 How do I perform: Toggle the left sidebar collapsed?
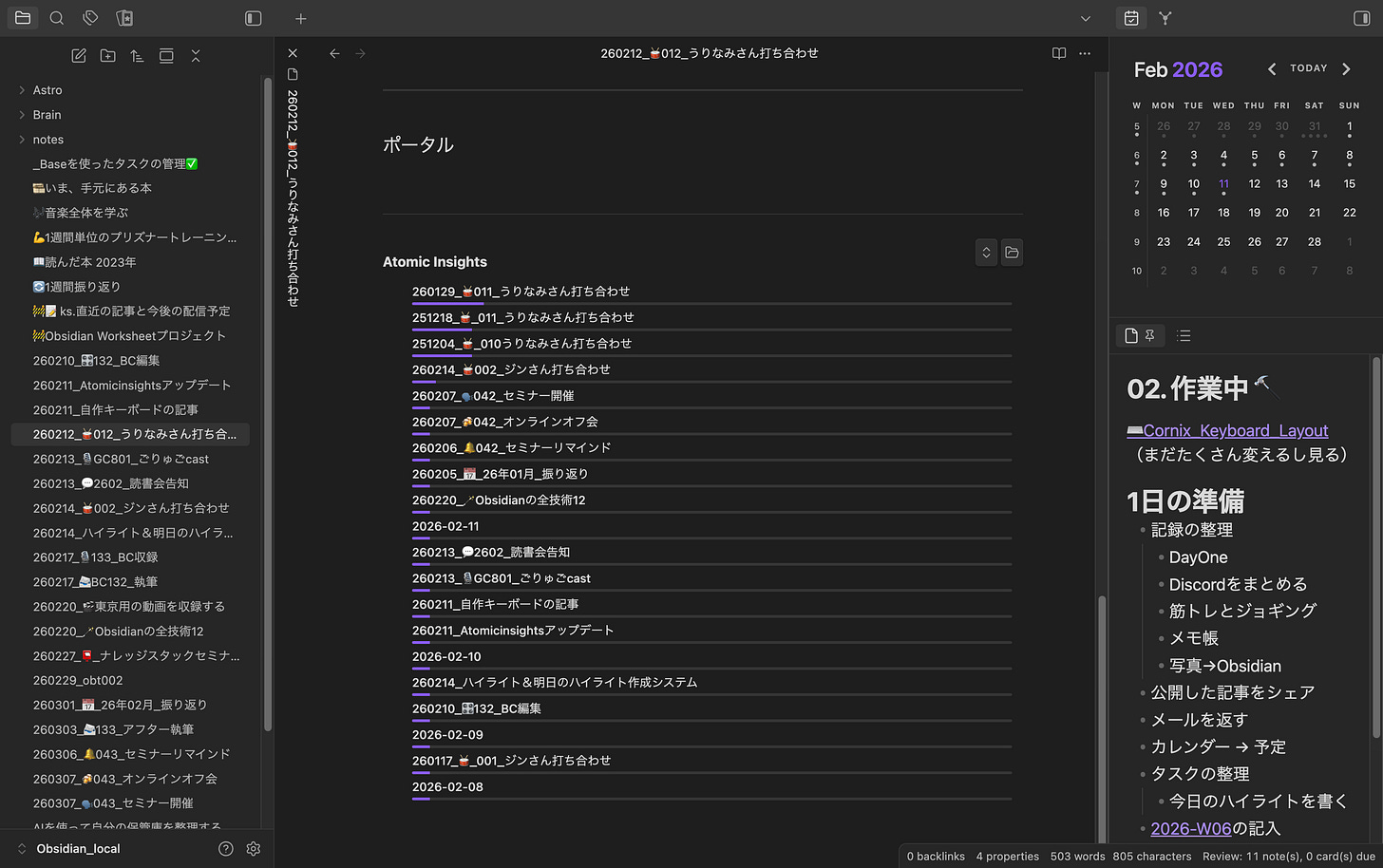tap(252, 18)
